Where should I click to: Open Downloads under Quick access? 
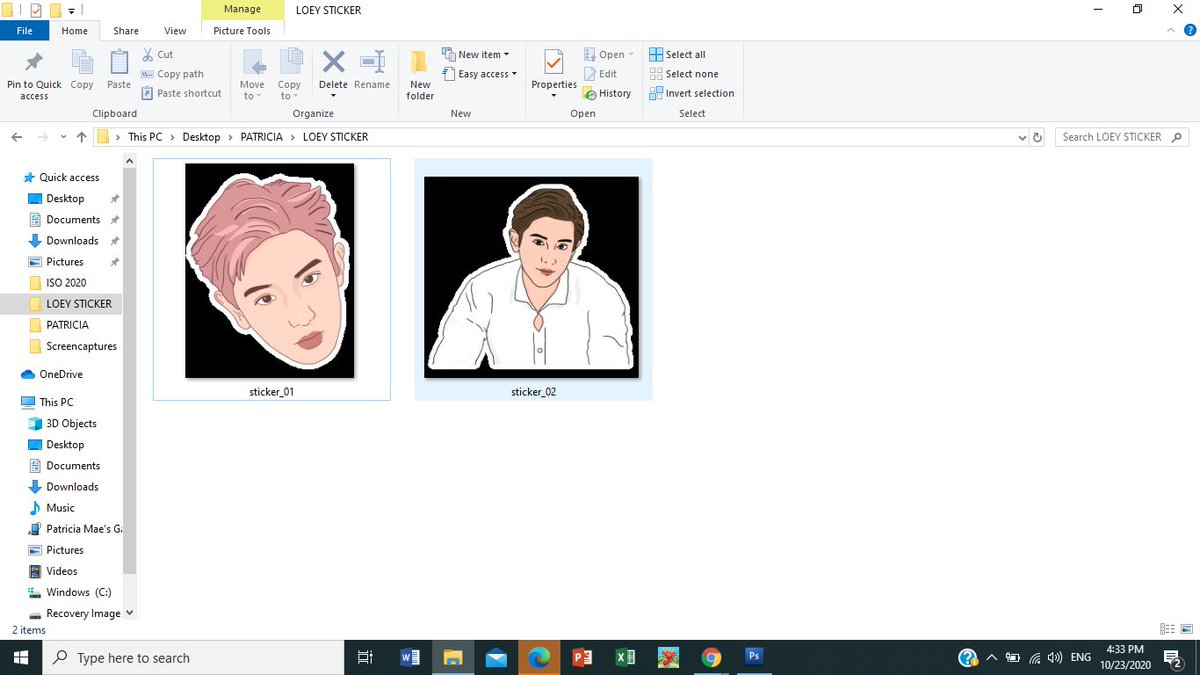(x=72, y=240)
